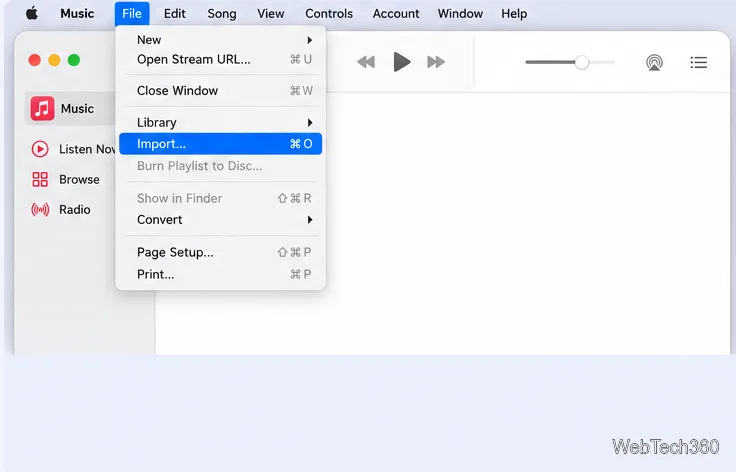Open the Apple logo menu
The image size is (736, 472).
[32, 14]
